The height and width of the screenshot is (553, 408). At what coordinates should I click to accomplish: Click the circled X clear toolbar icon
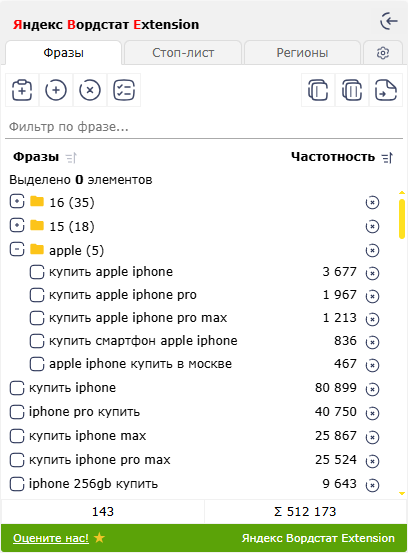click(x=90, y=90)
